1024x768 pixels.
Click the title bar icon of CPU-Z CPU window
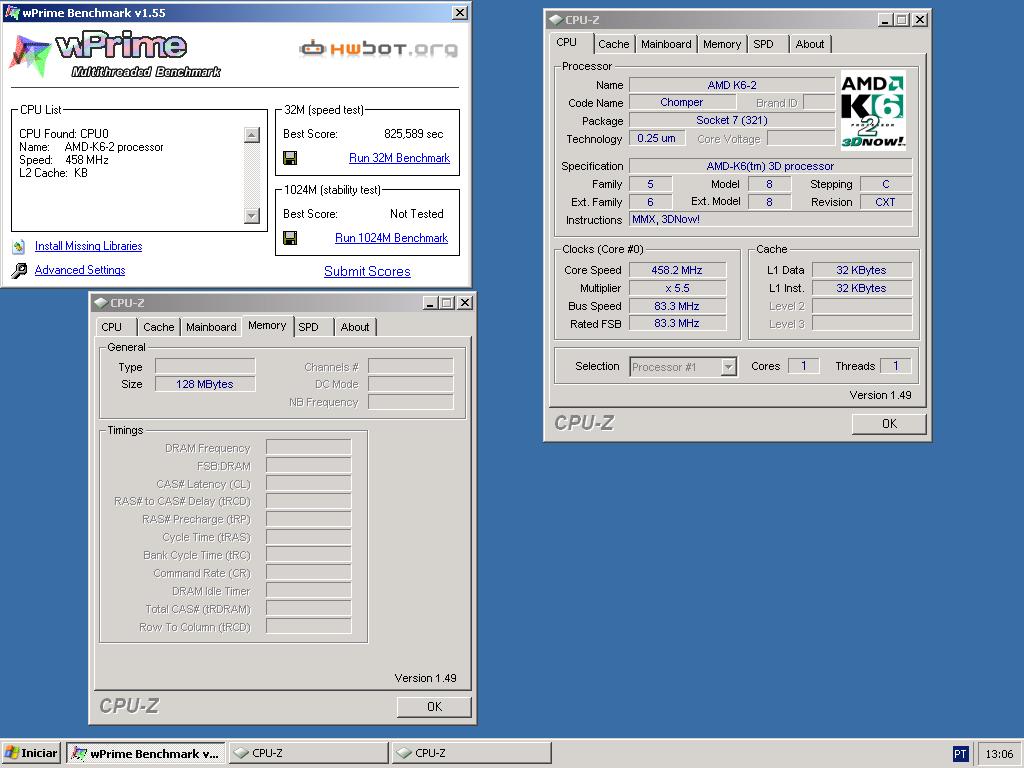[556, 20]
